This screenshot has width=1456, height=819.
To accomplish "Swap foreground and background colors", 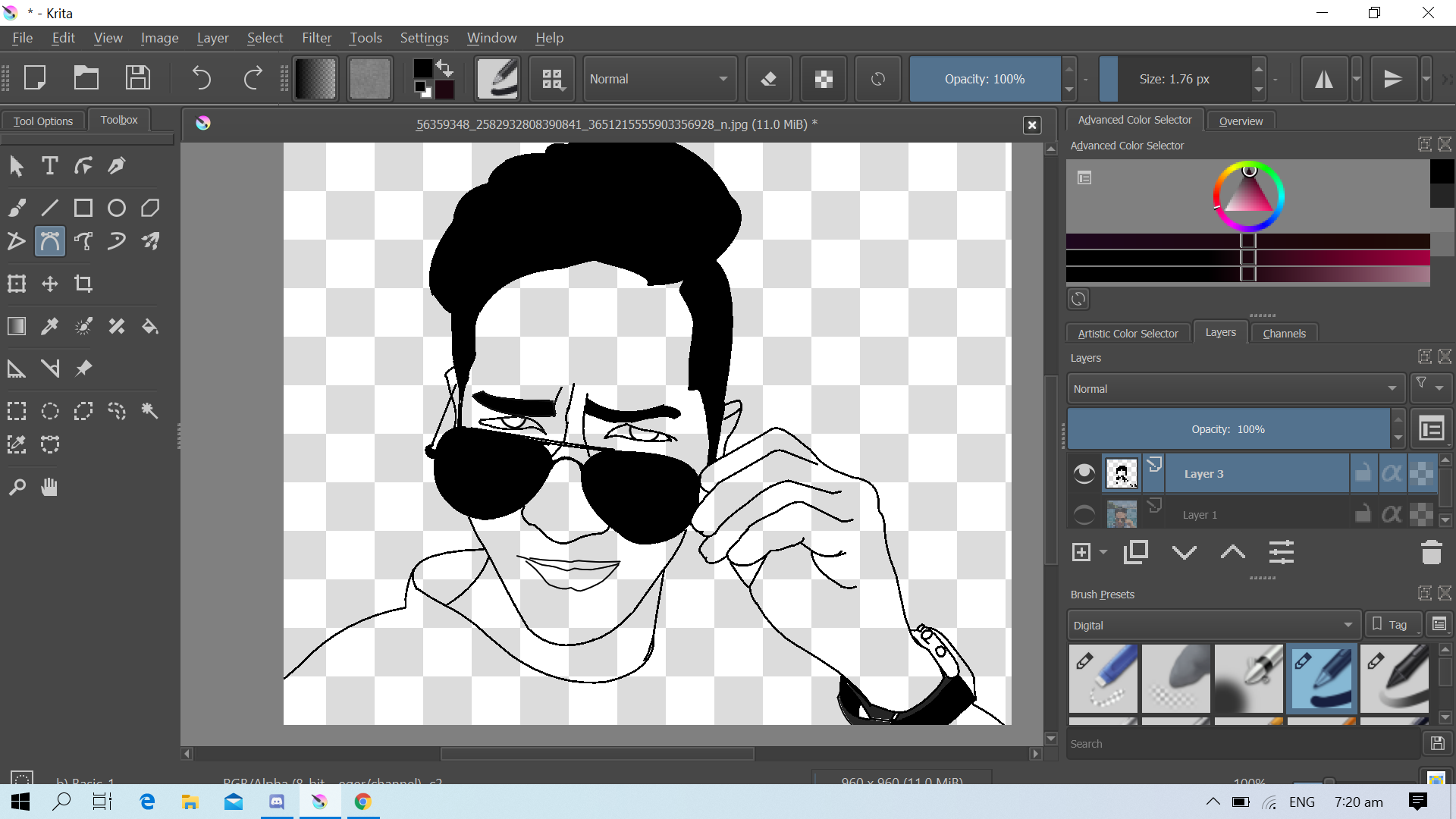I will tap(445, 67).
